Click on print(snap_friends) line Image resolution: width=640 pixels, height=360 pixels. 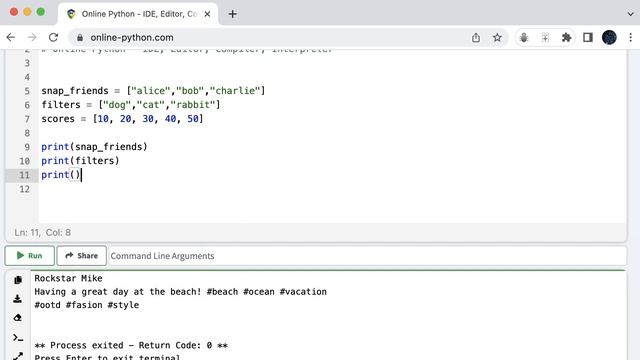pos(94,147)
